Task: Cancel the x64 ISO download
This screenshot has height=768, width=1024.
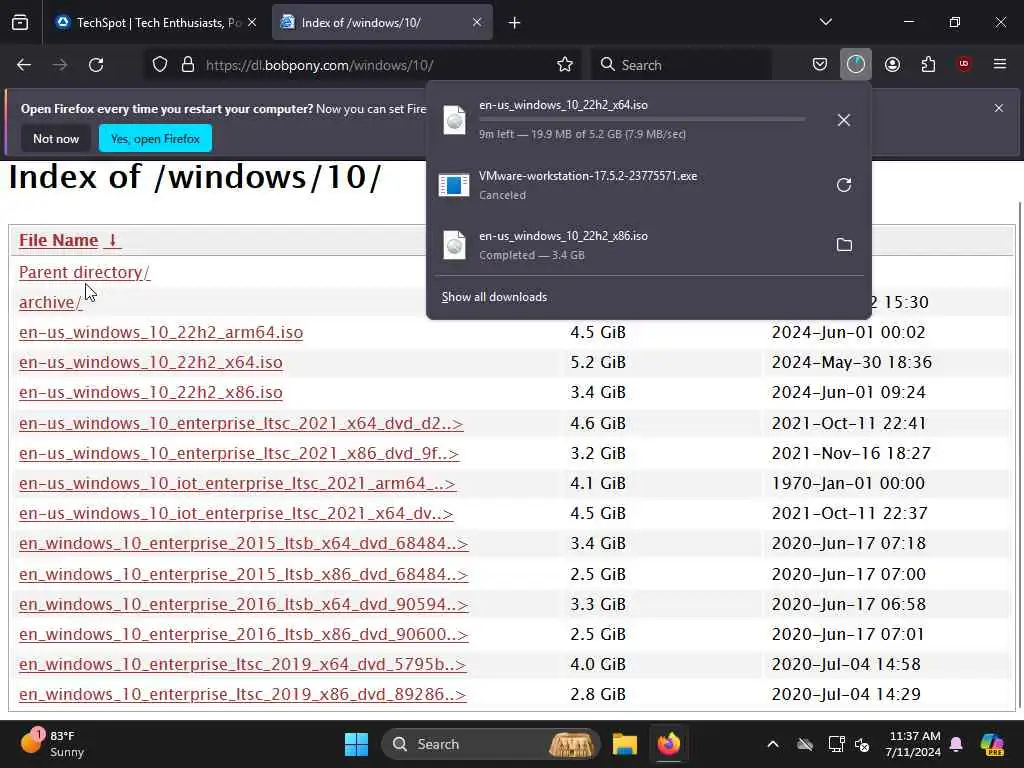Action: [x=844, y=120]
